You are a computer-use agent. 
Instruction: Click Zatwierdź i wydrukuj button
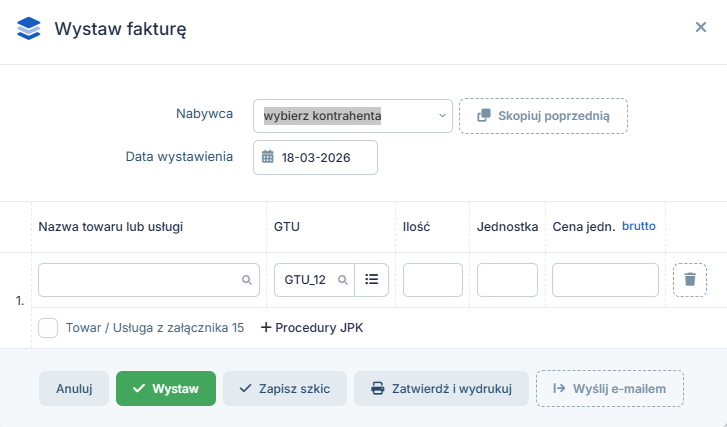441,388
